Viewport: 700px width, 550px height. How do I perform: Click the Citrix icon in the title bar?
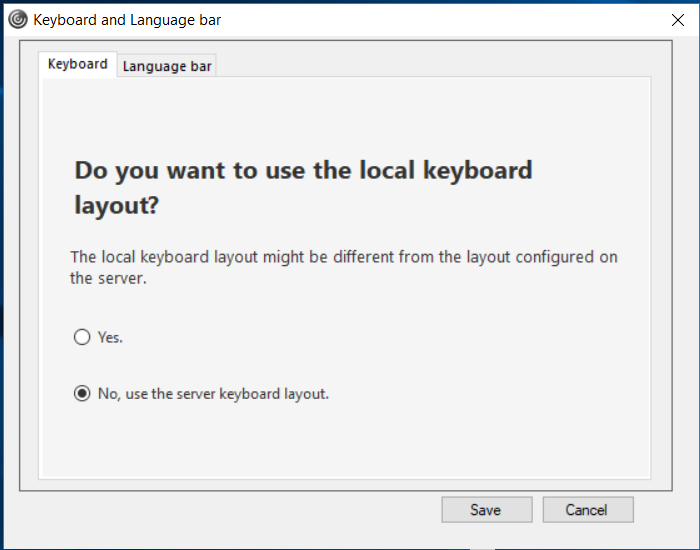tap(17, 19)
